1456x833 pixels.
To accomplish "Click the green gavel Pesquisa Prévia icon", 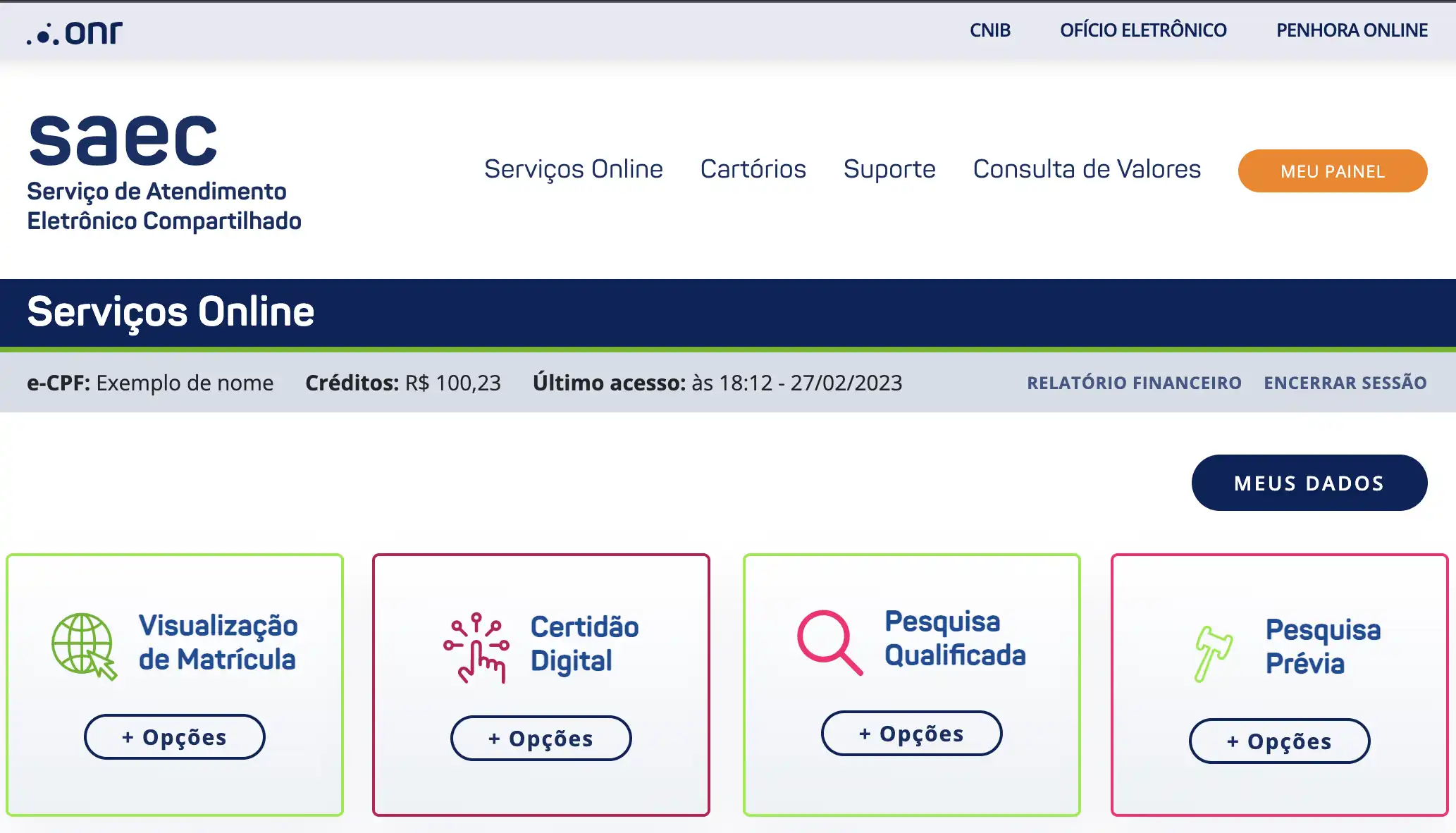I will pyautogui.click(x=1212, y=653).
